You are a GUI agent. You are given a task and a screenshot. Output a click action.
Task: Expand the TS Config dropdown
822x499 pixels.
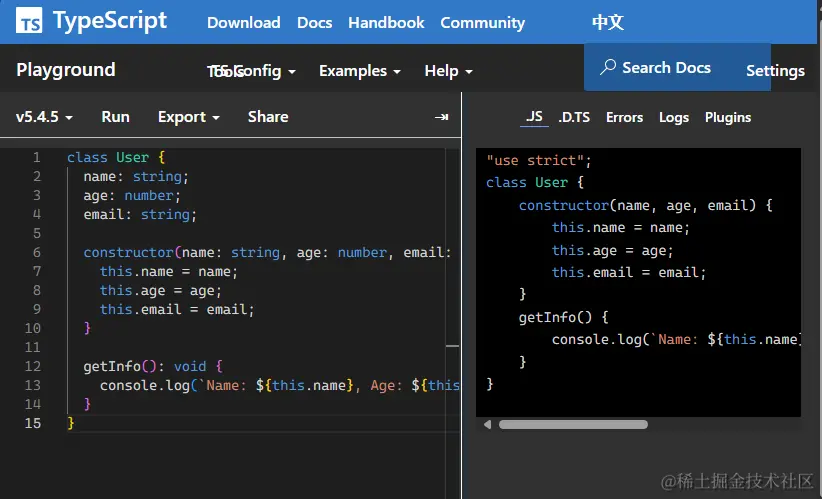[252, 71]
